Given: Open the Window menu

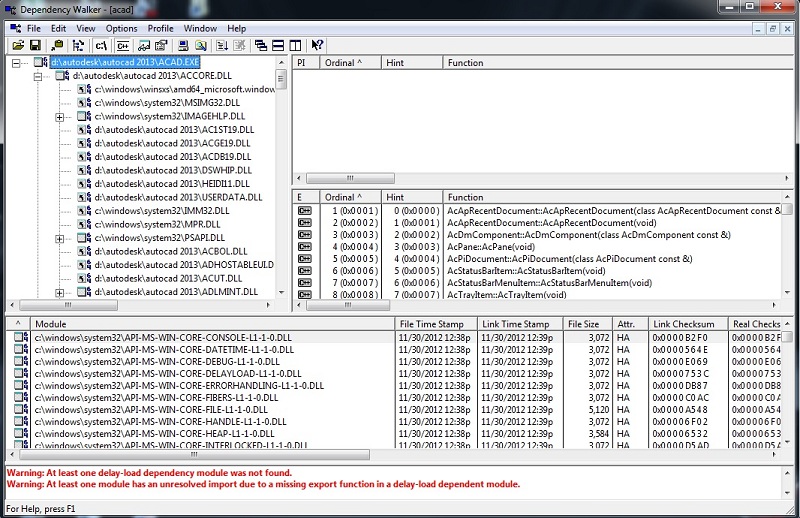Looking at the screenshot, I should [200, 29].
